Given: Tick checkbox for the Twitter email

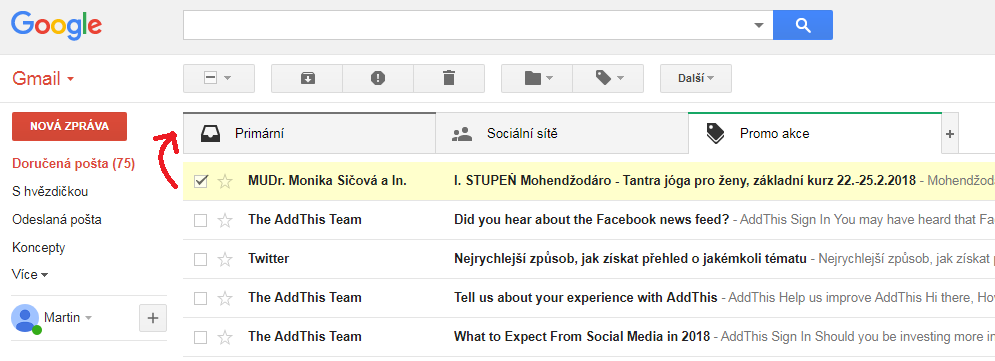Looking at the screenshot, I should click(201, 259).
